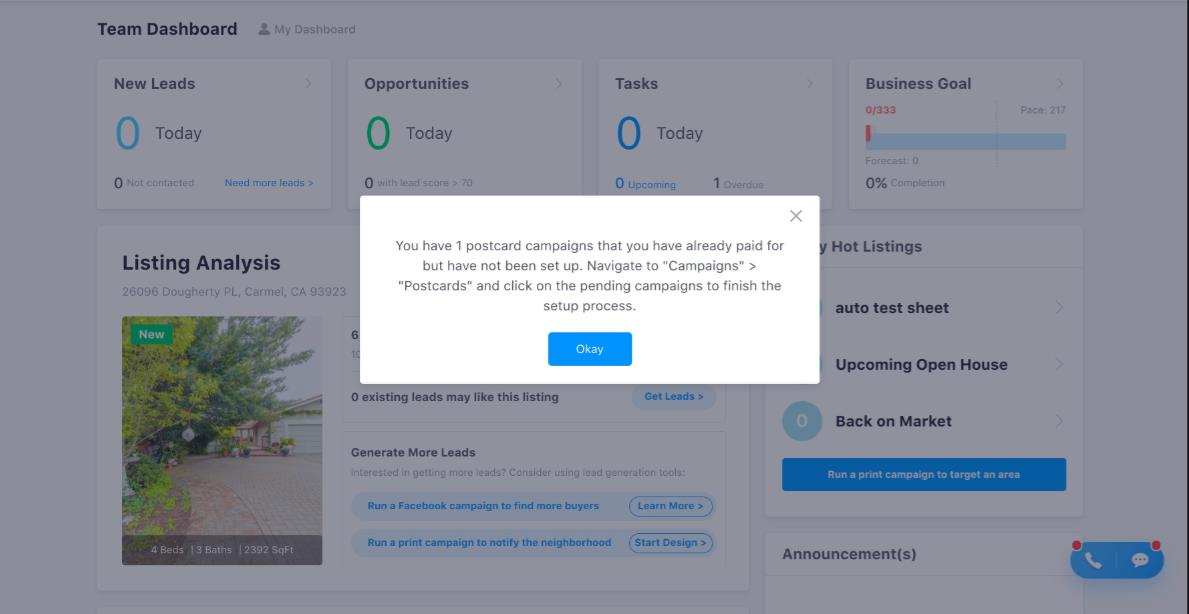This screenshot has width=1189, height=614.
Task: Open the phone call icon
Action: click(x=1093, y=561)
